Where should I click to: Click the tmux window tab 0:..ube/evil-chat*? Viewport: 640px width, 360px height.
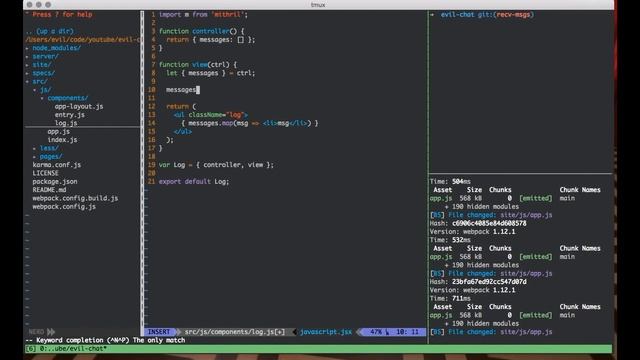point(73,349)
